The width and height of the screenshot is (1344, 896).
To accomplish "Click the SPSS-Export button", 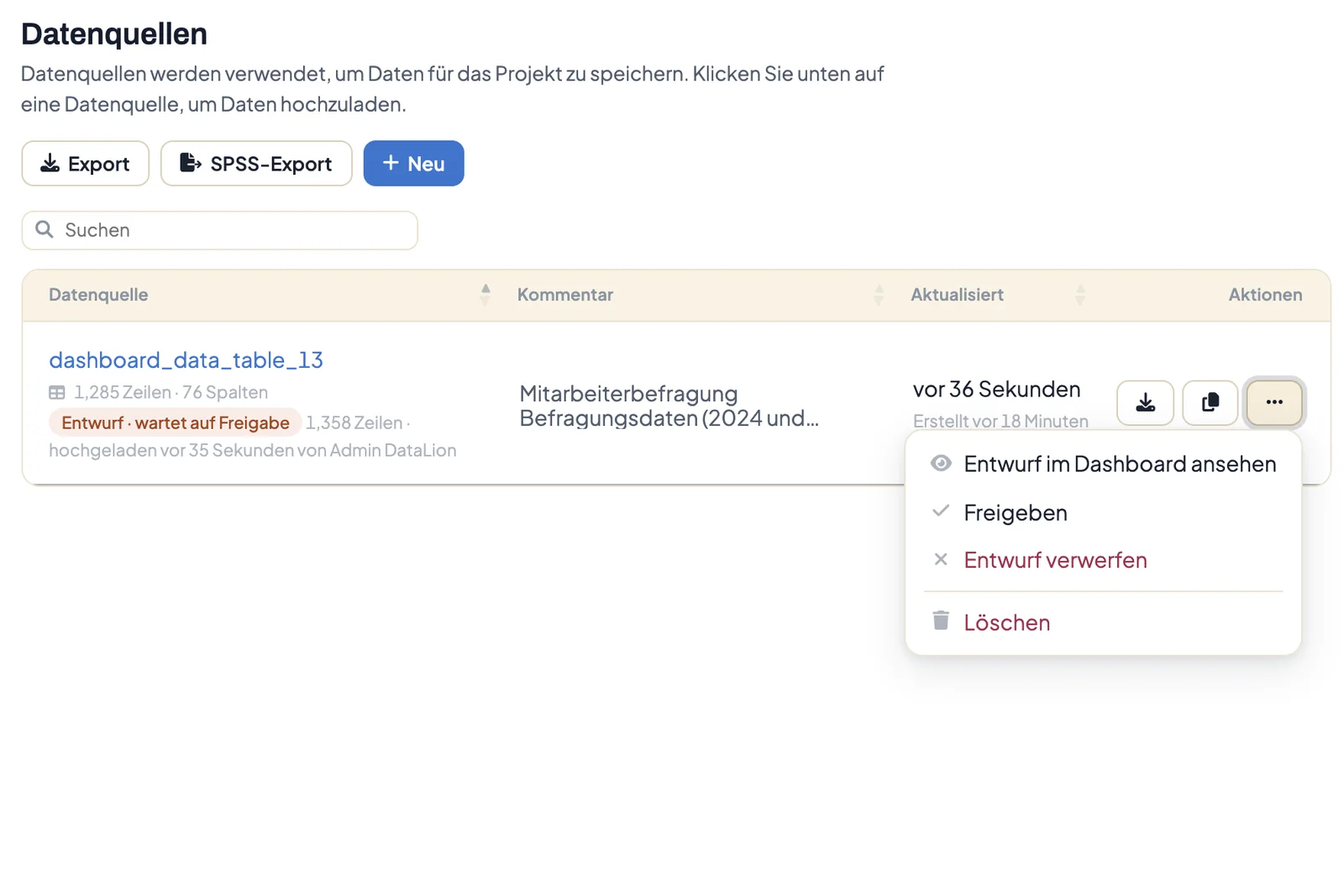I will pyautogui.click(x=256, y=163).
